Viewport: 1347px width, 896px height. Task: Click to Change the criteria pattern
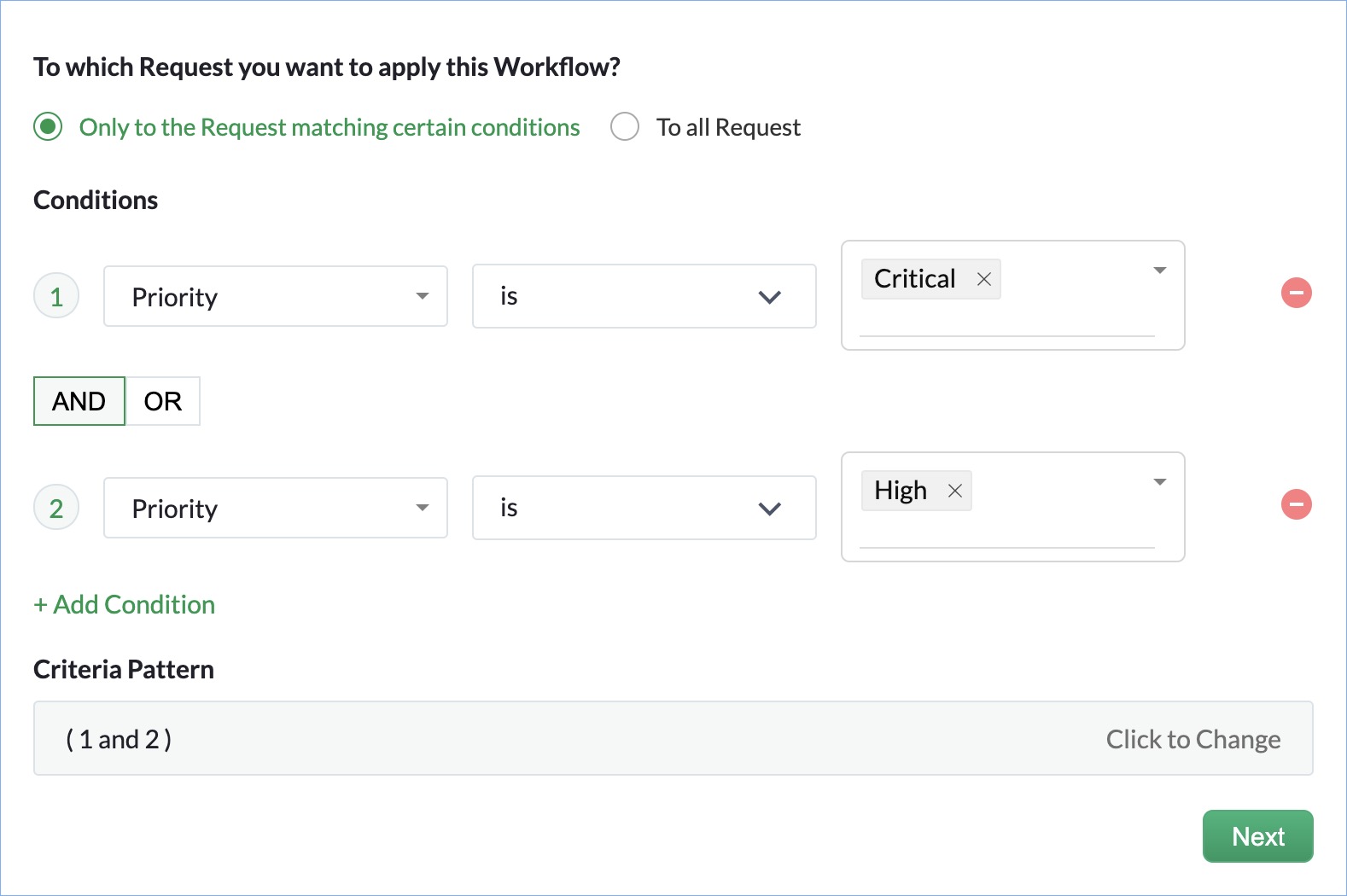(1192, 739)
